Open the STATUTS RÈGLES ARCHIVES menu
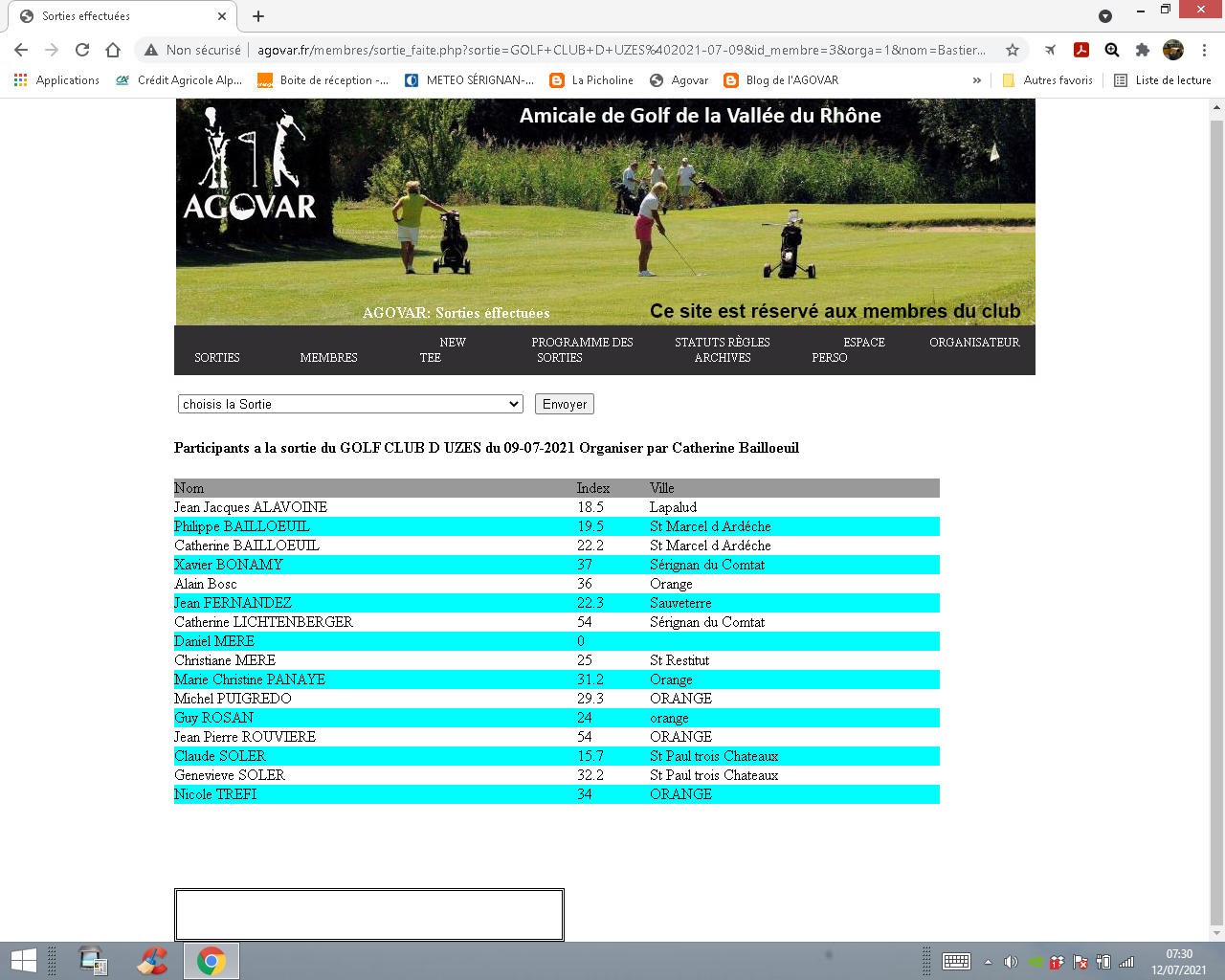This screenshot has width=1225, height=980. (x=723, y=349)
